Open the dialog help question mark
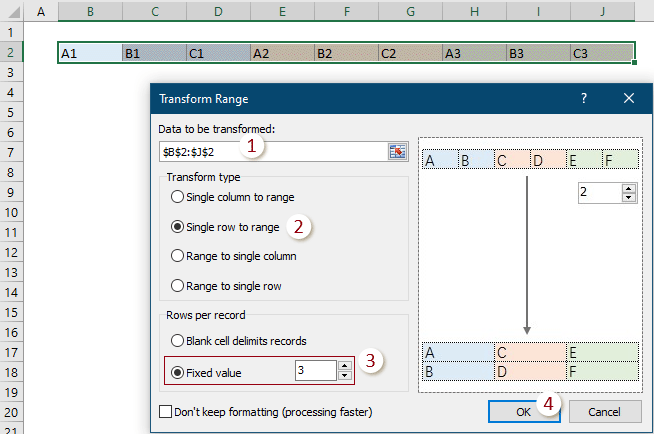Viewport: 654px width, 434px height. click(x=584, y=98)
